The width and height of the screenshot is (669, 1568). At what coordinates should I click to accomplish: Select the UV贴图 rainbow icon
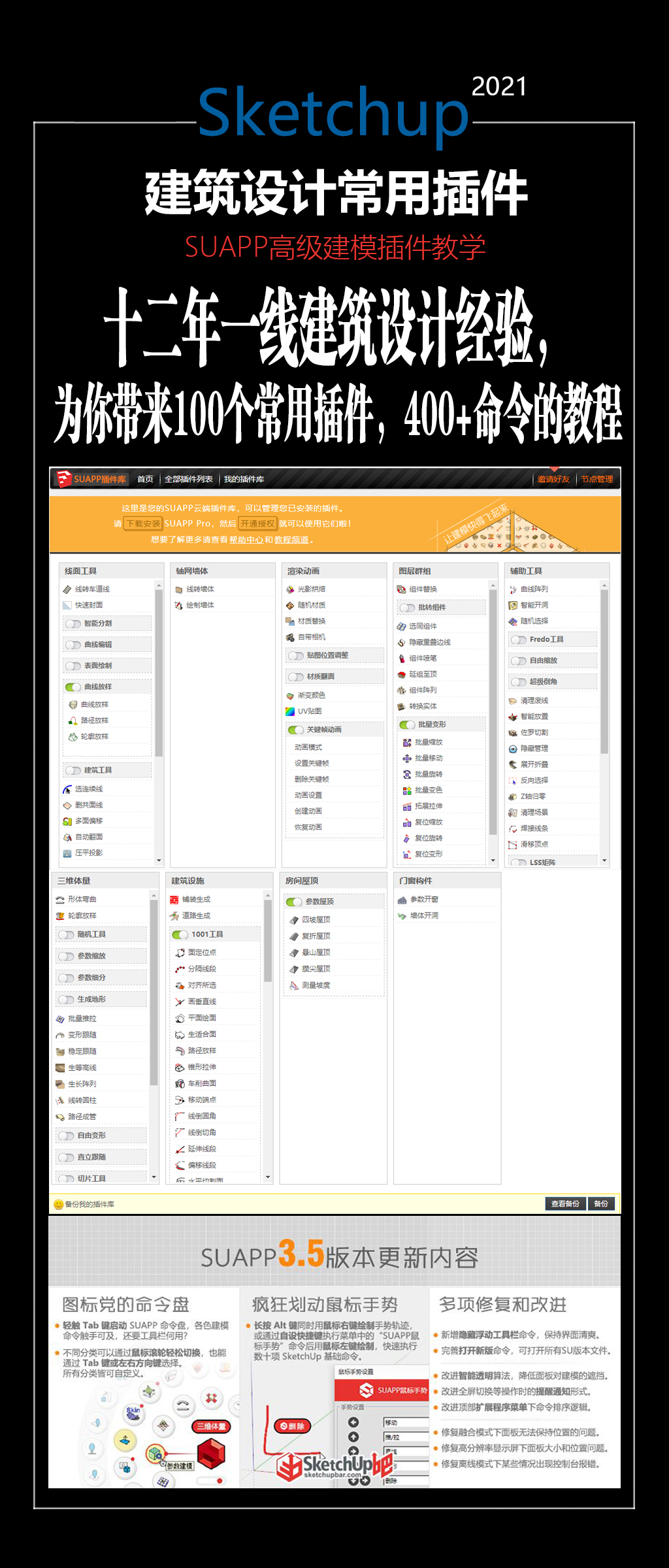(290, 711)
